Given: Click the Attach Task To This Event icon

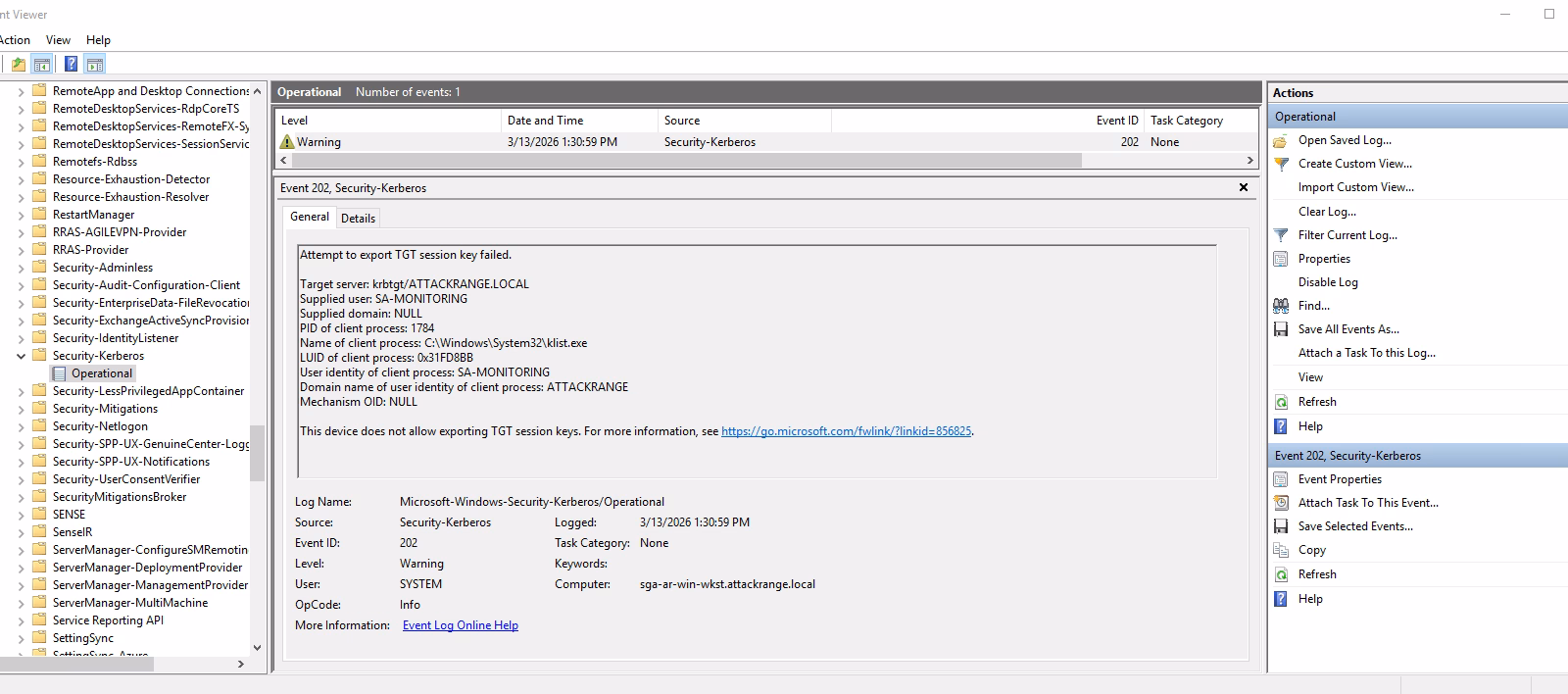Looking at the screenshot, I should coord(1280,503).
